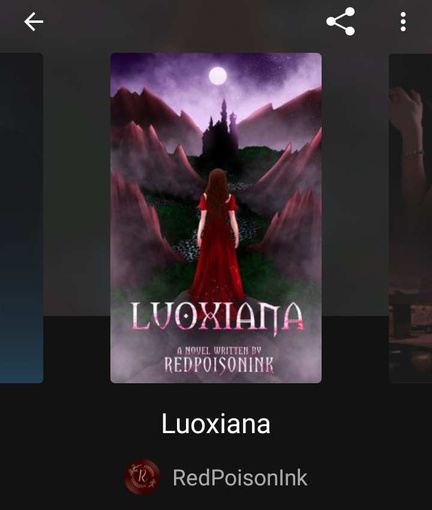The height and width of the screenshot is (510, 432).
Task: Tap the full moon on the cover art
Action: pyautogui.click(x=218, y=76)
